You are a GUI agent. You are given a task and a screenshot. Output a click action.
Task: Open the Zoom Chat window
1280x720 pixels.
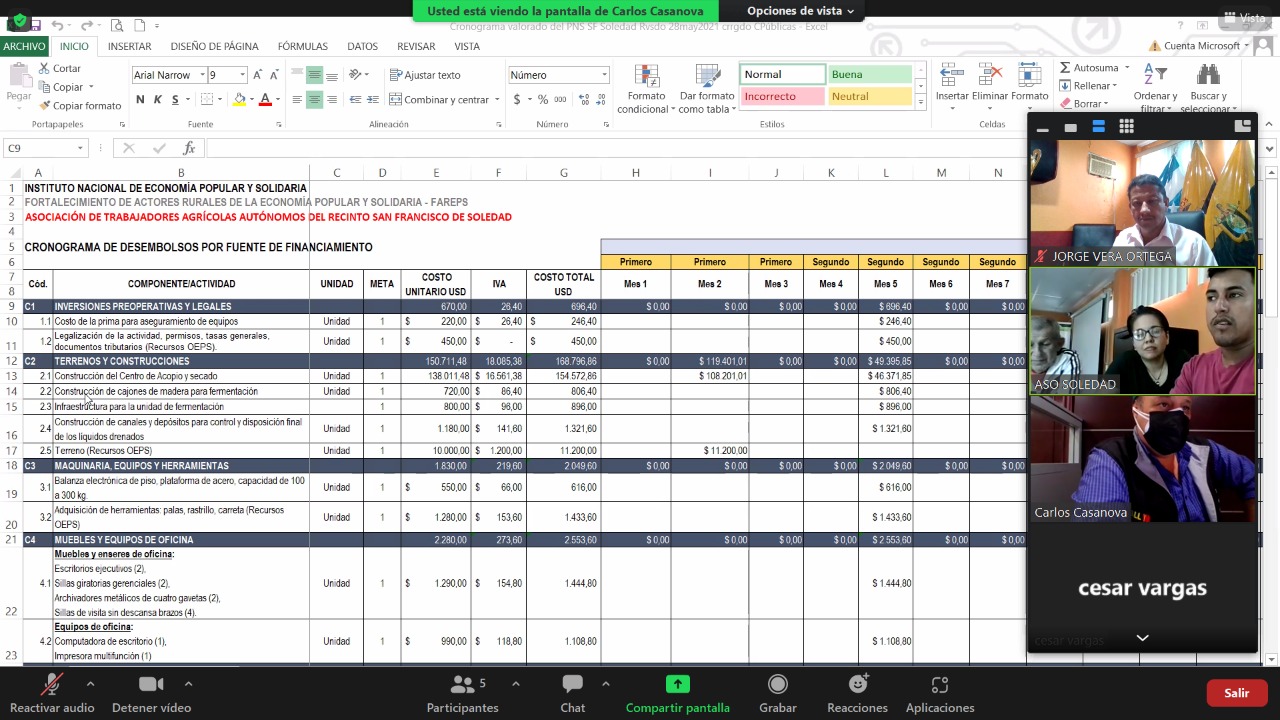(572, 685)
